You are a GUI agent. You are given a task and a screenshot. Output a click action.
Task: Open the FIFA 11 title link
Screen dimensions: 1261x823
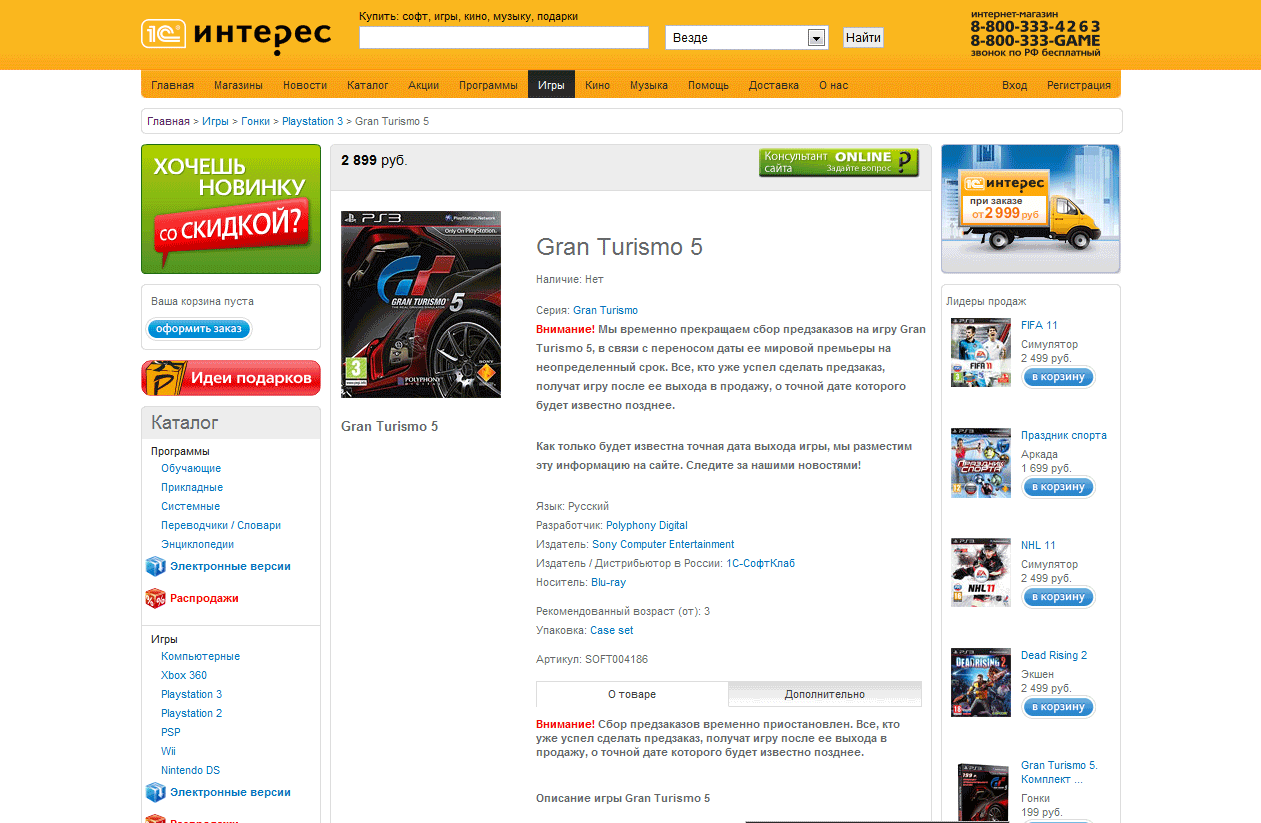pyautogui.click(x=1039, y=325)
